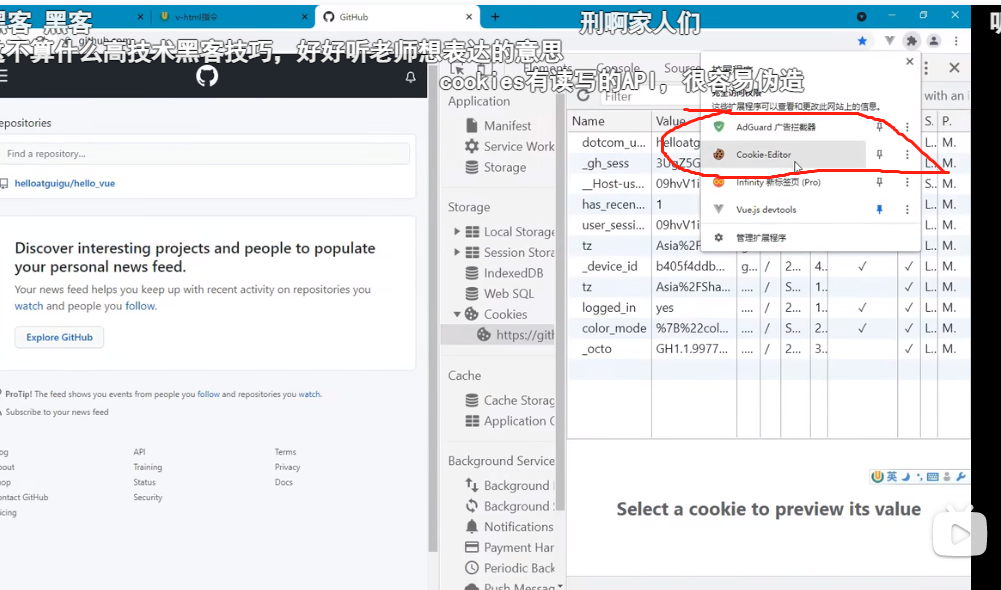Select Cache Storage in Cache section
The height and width of the screenshot is (590, 1001).
click(x=509, y=400)
